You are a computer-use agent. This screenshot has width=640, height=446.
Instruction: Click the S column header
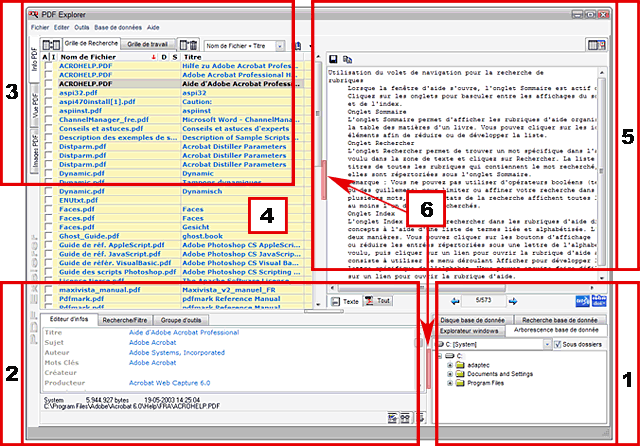tap(175, 57)
